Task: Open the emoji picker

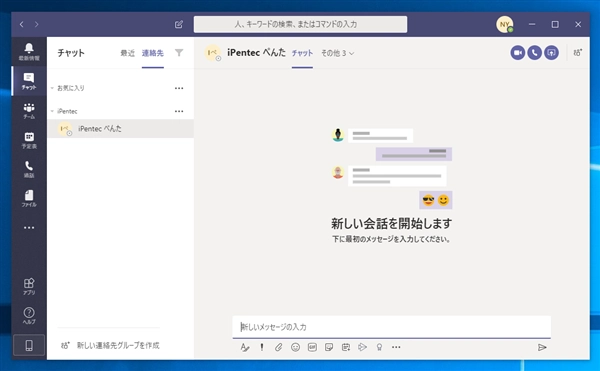Action: [x=295, y=347]
